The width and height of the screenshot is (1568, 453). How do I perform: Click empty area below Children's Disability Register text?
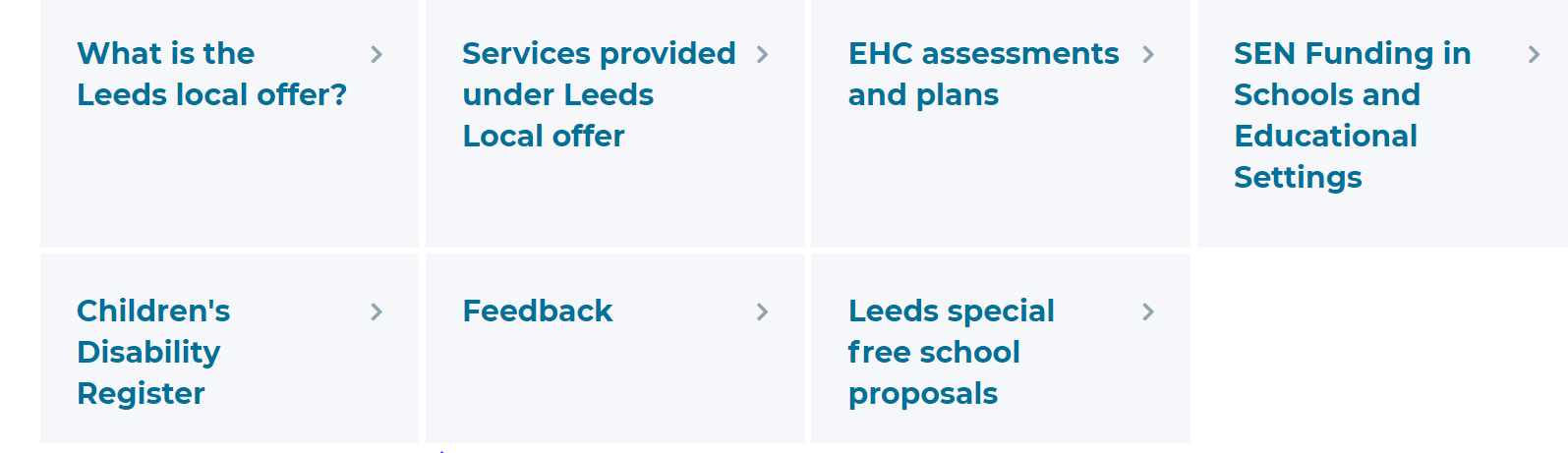(x=229, y=427)
